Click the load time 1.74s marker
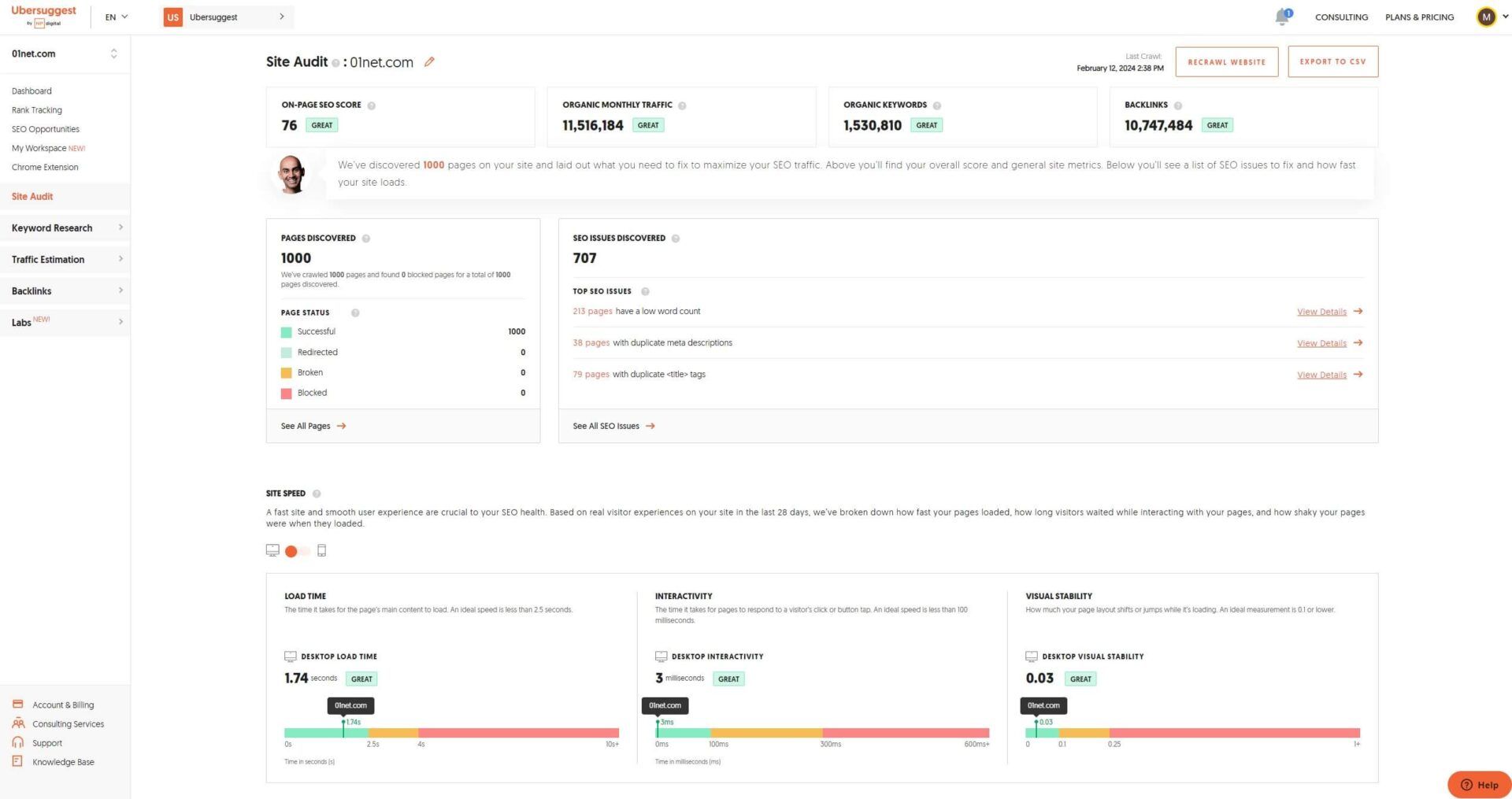 click(x=343, y=727)
